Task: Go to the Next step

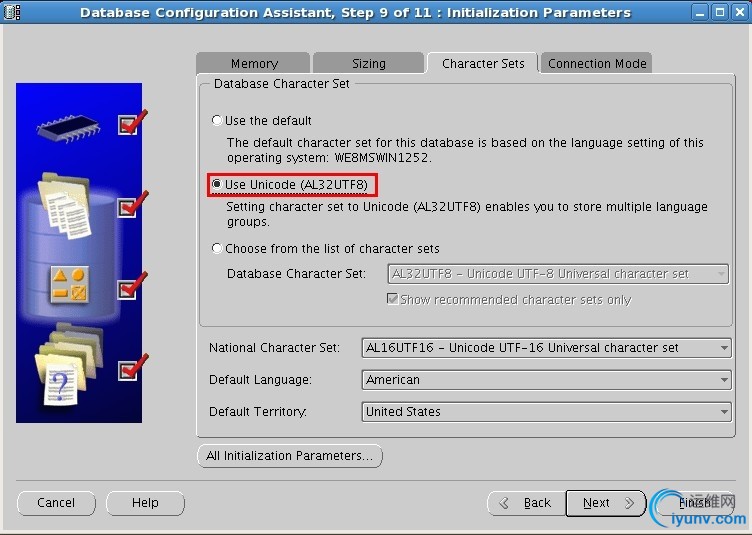Action: pos(606,503)
